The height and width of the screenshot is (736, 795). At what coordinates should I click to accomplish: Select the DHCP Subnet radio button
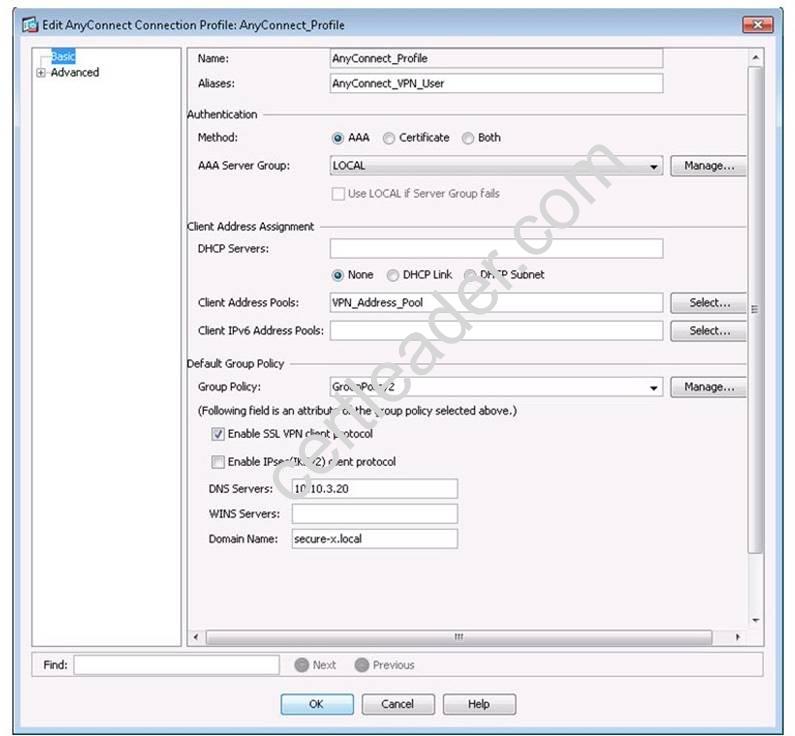469,275
